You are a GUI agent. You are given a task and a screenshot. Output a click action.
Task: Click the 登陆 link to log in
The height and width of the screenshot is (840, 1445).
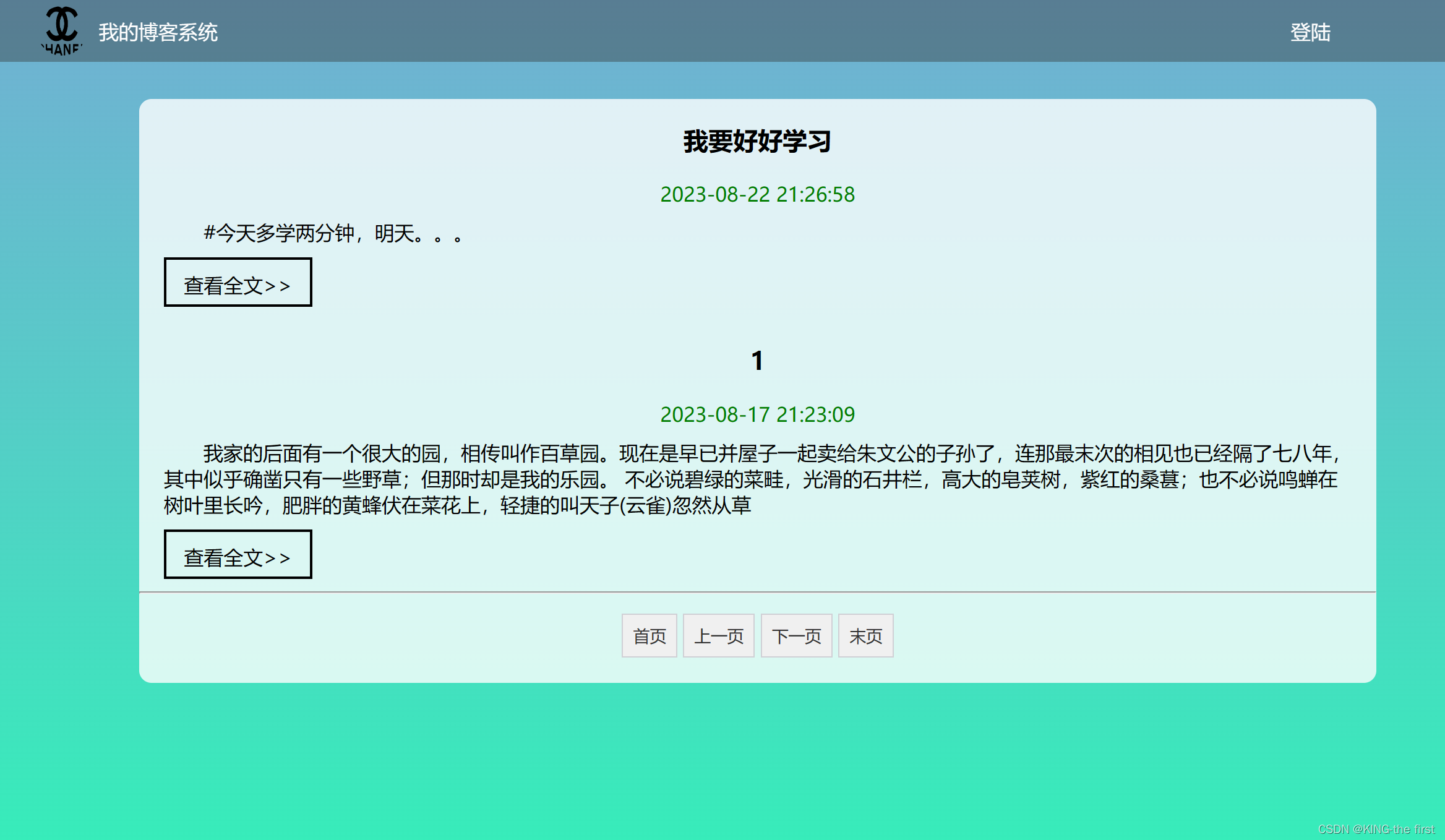tap(1310, 33)
